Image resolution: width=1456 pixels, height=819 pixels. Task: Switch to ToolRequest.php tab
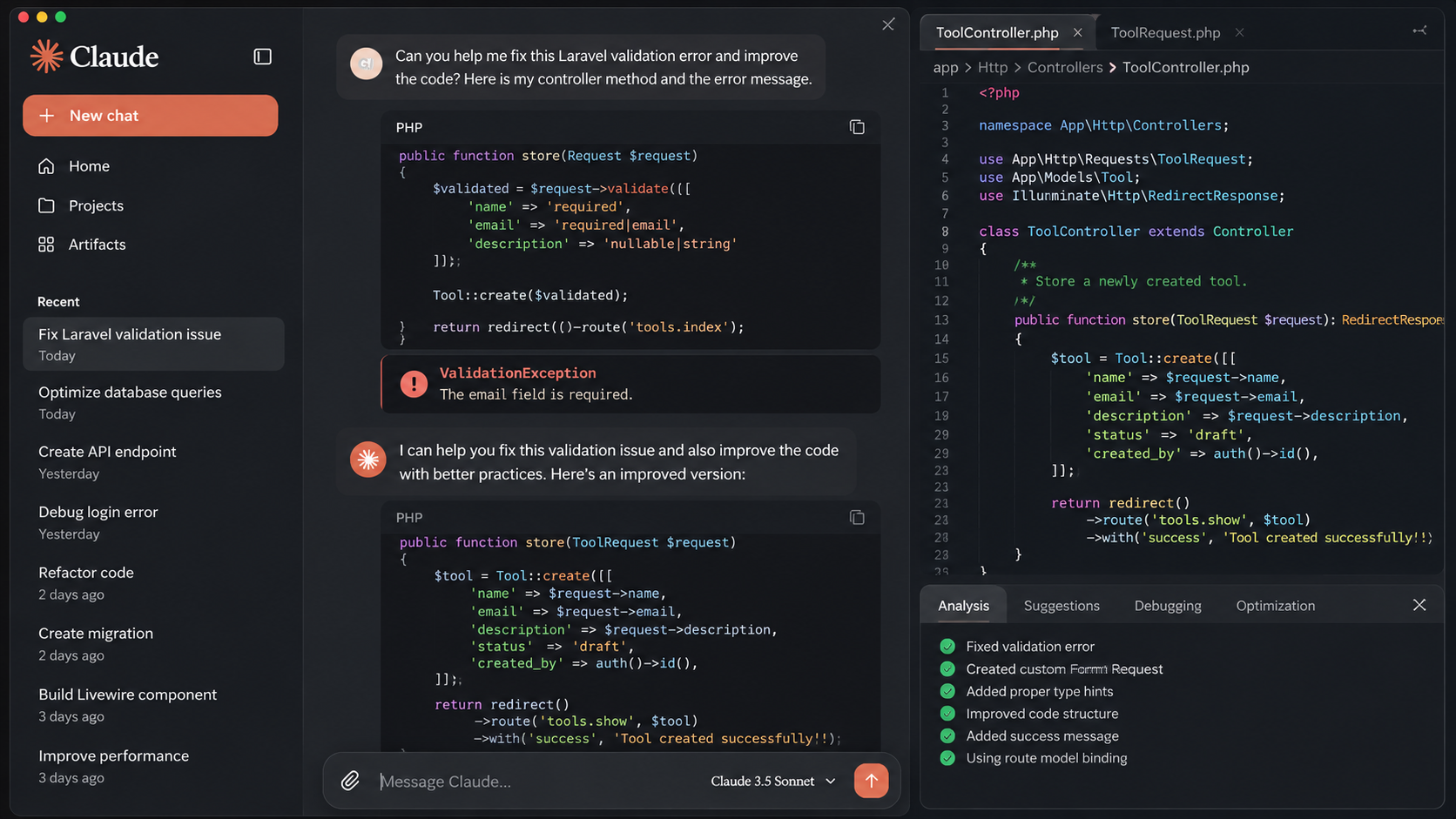pyautogui.click(x=1165, y=32)
